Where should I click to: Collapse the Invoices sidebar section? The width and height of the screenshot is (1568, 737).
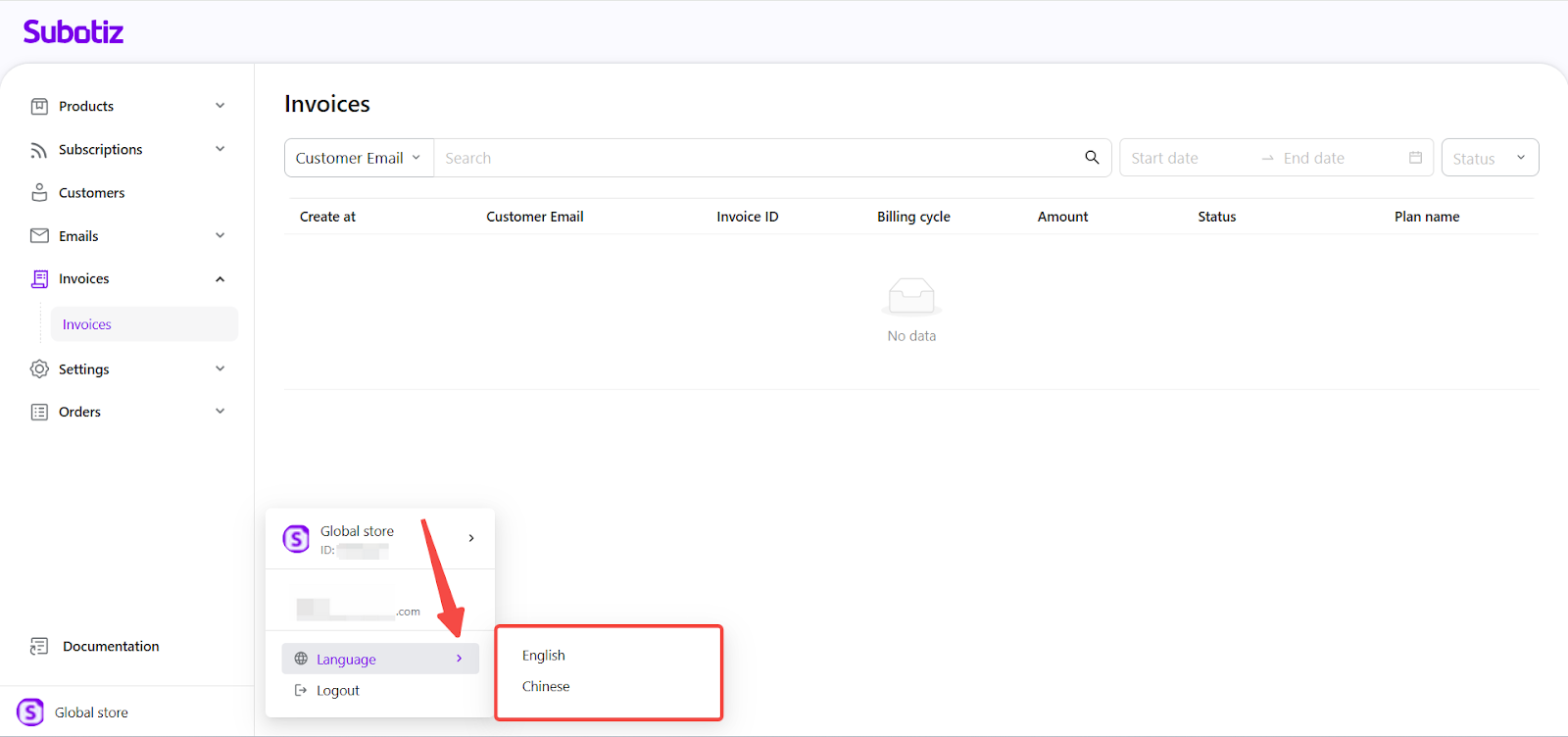click(220, 279)
